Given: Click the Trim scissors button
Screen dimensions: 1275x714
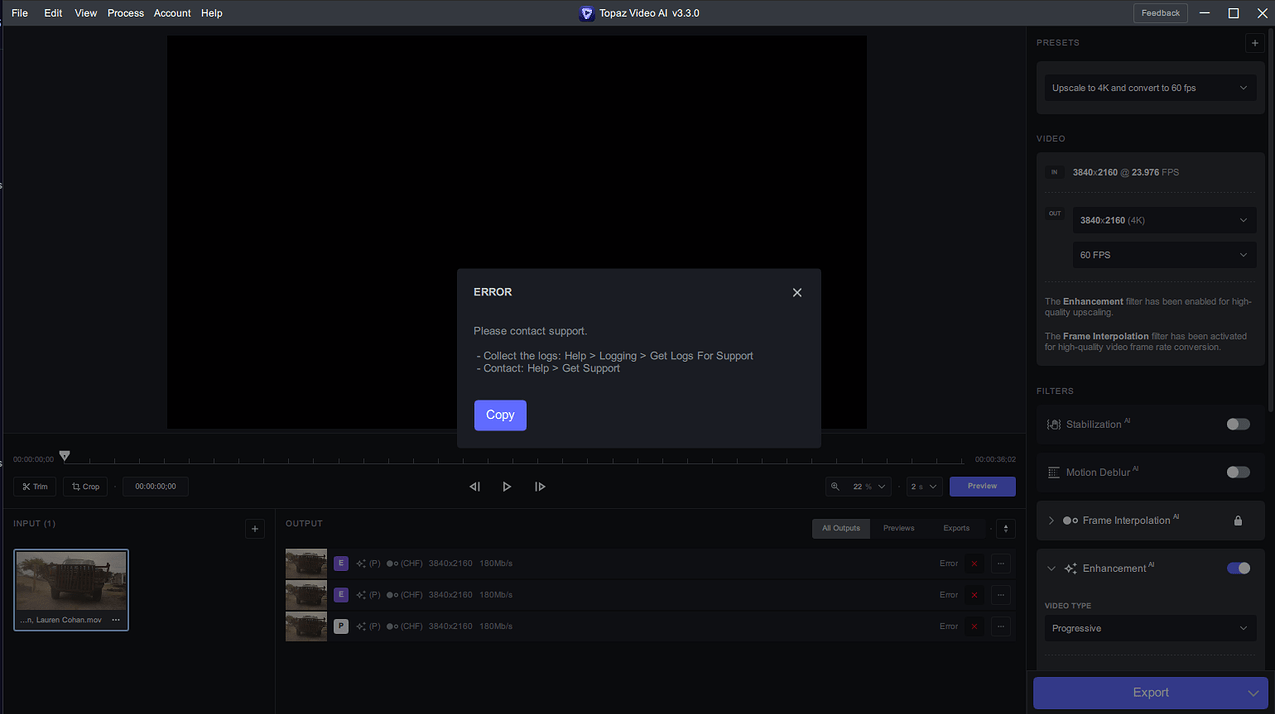Looking at the screenshot, I should click(35, 487).
